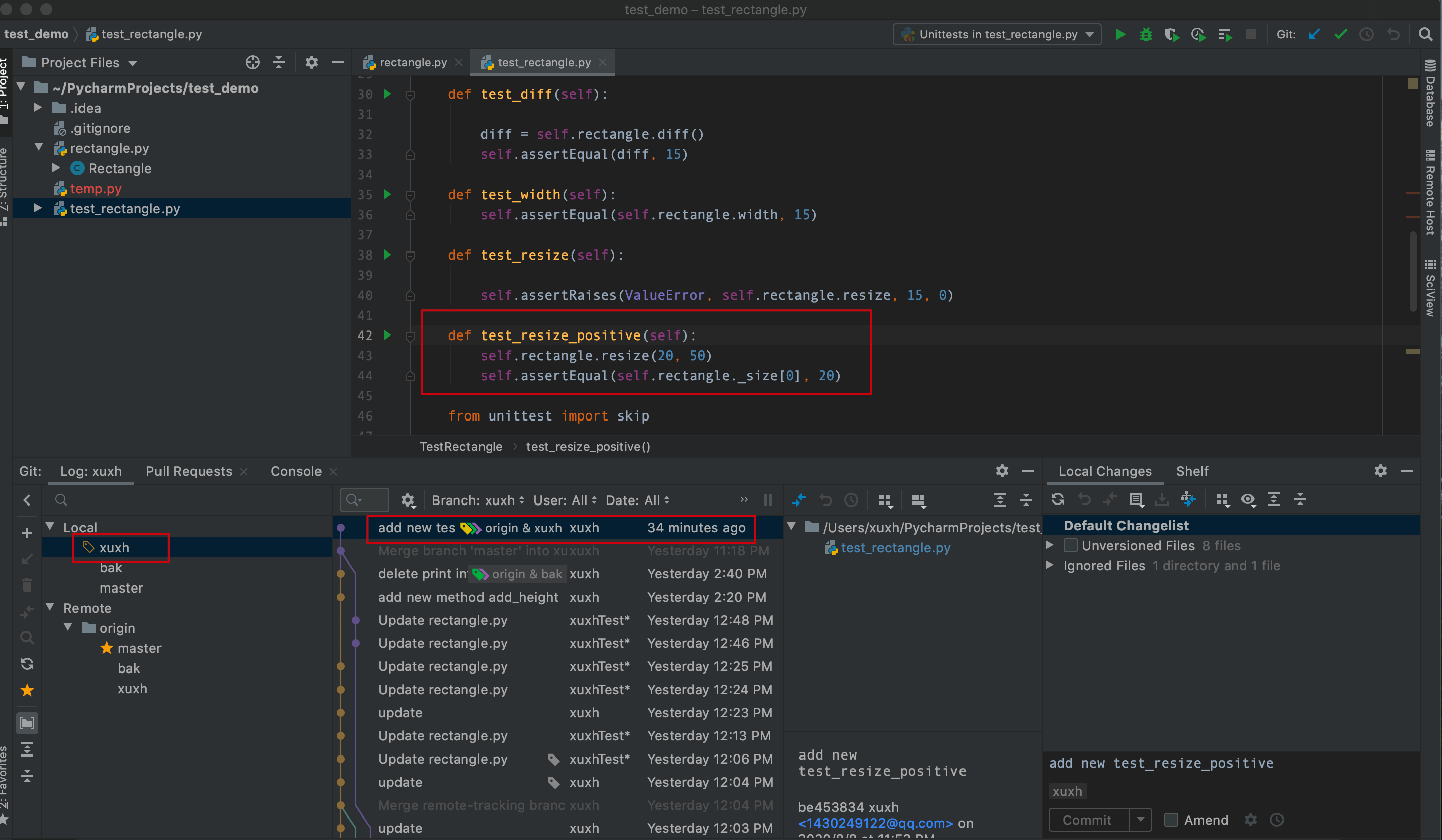
Task: Select the remote origin bak branch
Action: 129,668
